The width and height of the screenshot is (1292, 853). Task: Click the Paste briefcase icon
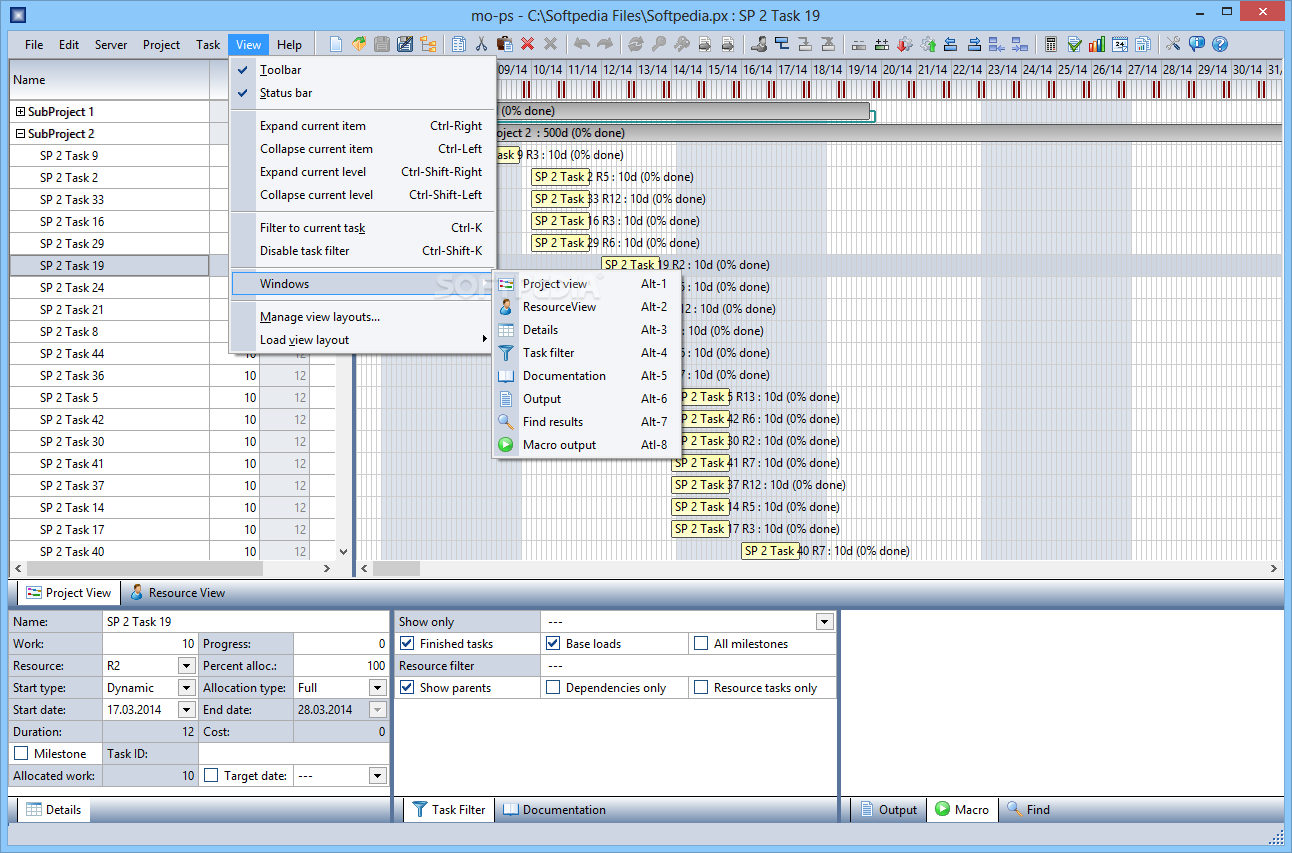click(504, 44)
